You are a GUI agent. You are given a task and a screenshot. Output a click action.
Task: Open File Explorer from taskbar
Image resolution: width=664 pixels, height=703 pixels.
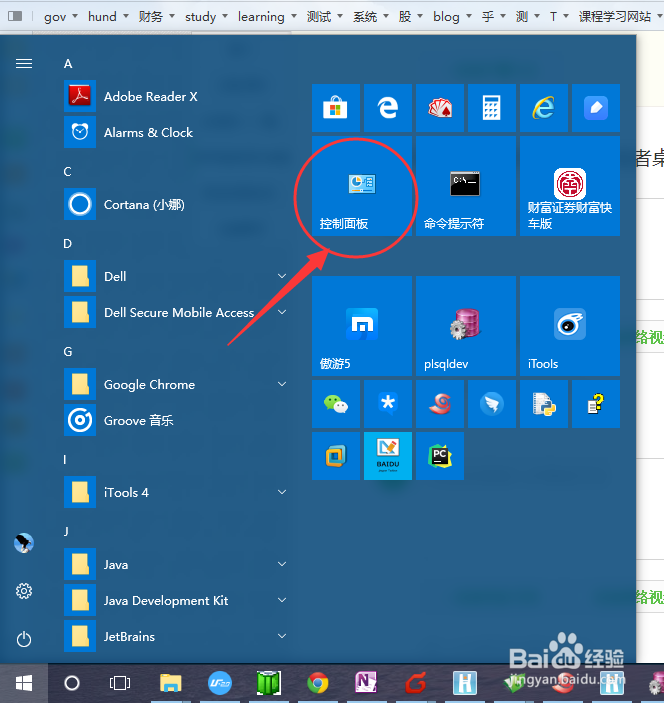(170, 683)
